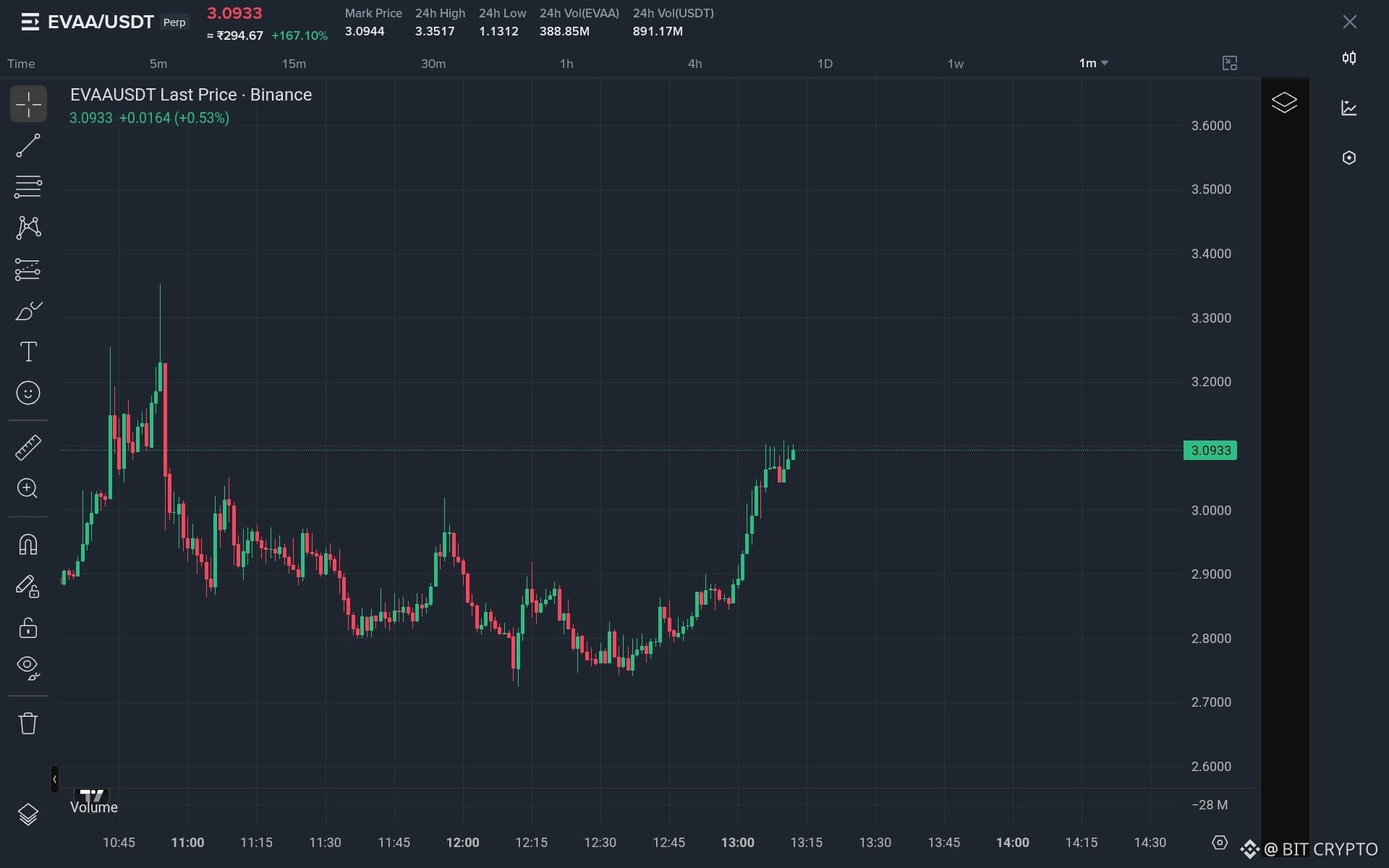The width and height of the screenshot is (1389, 868).
Task: Select the 5m timeframe
Action: [x=158, y=64]
